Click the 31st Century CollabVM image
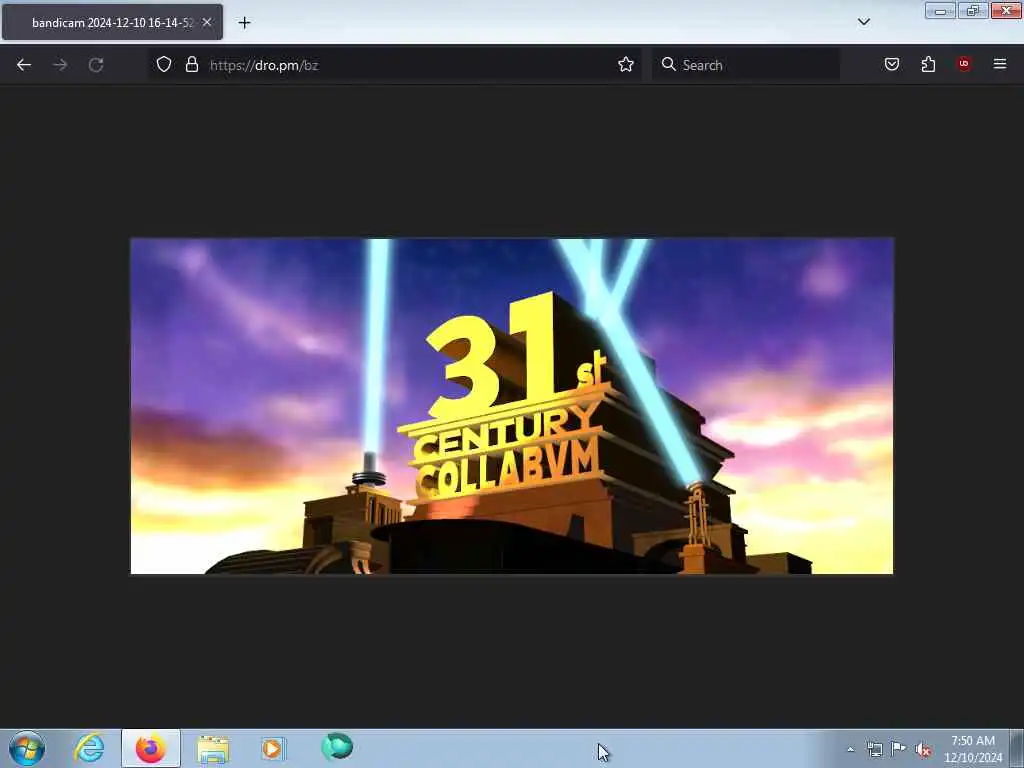Image resolution: width=1024 pixels, height=768 pixels. click(512, 406)
